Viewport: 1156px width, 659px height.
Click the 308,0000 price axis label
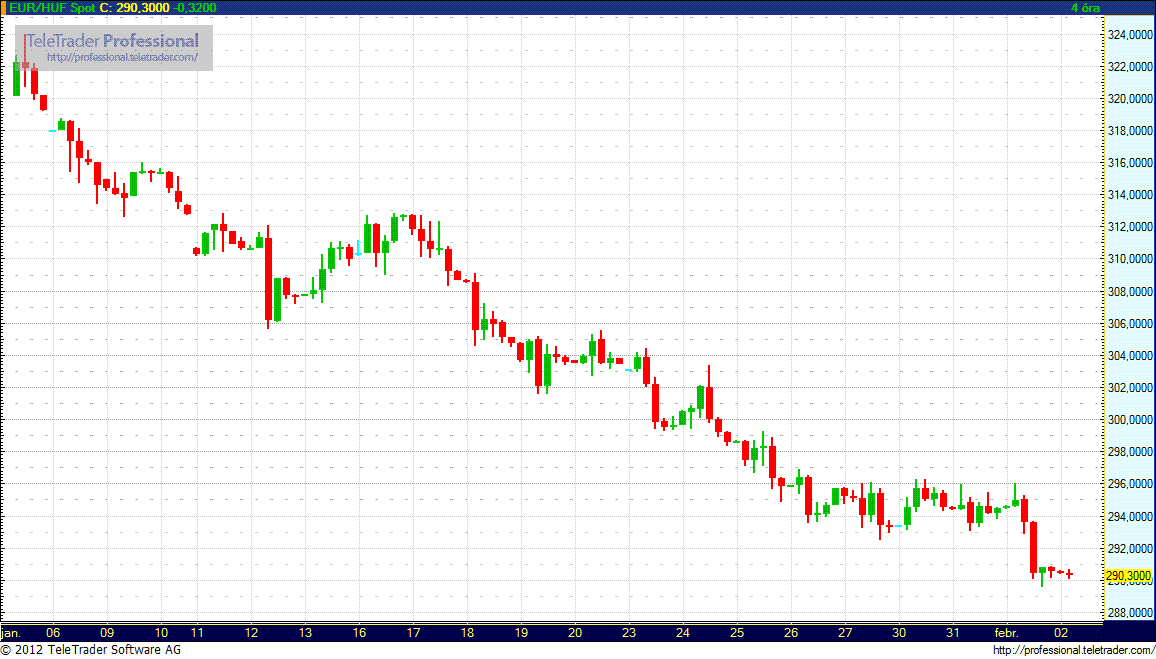tap(1129, 291)
